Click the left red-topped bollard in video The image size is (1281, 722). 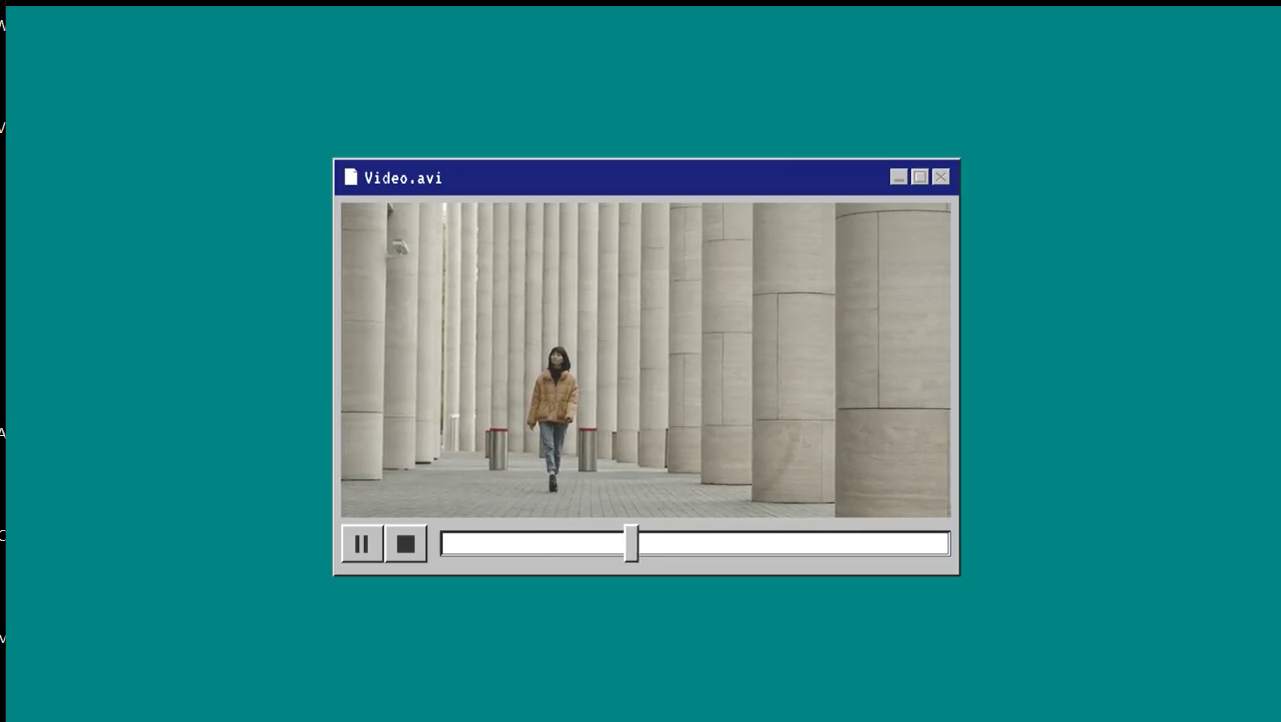pyautogui.click(x=497, y=448)
